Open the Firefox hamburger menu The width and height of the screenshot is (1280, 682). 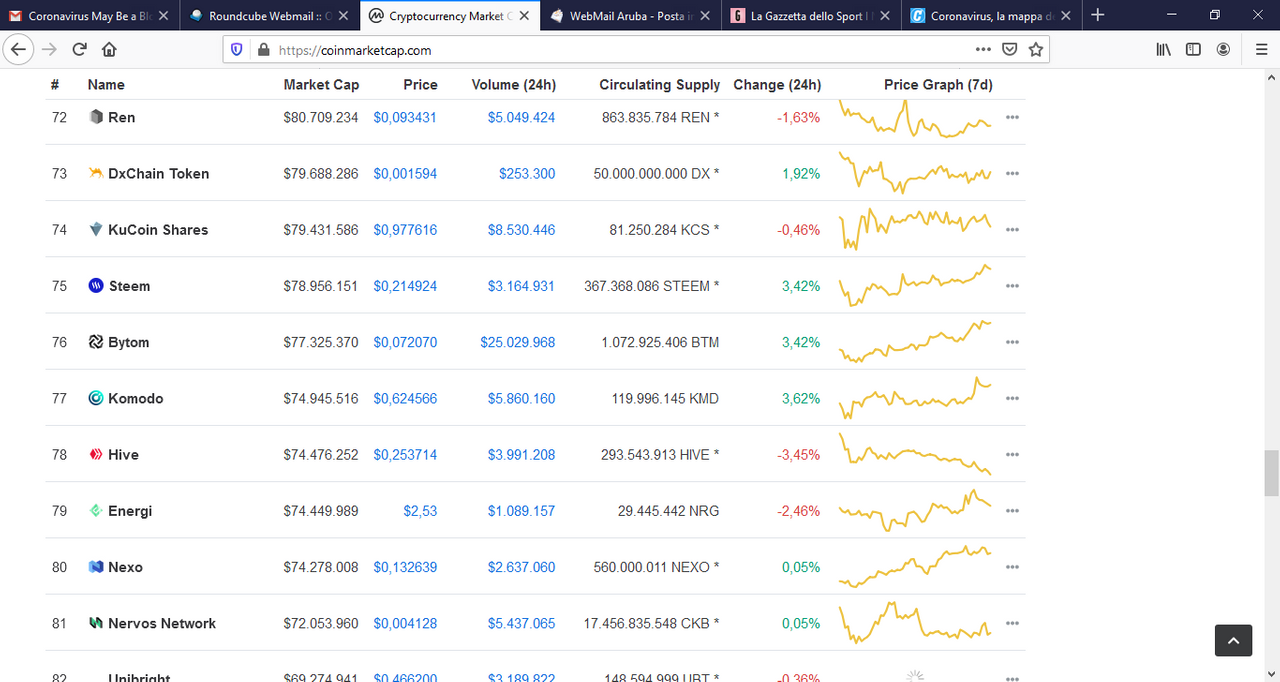click(x=1261, y=49)
